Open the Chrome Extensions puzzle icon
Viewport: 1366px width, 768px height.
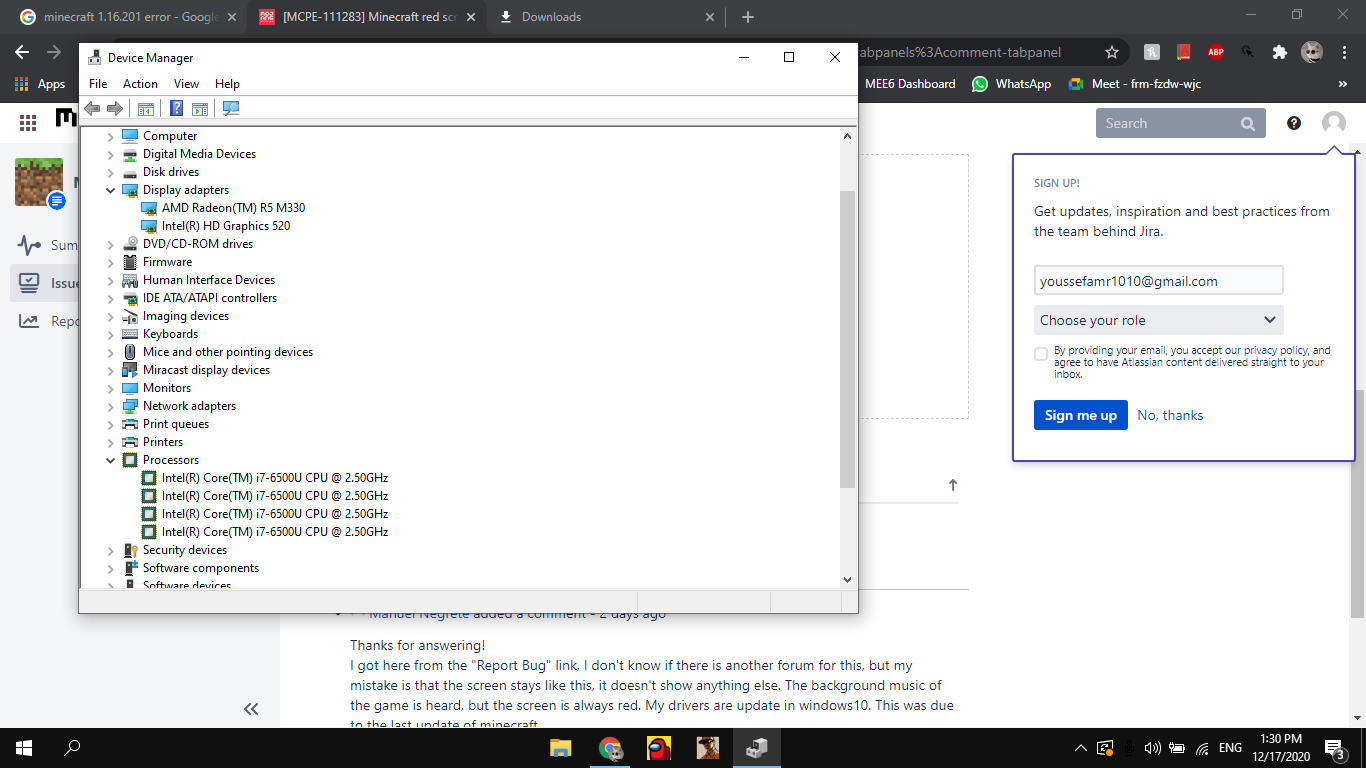tap(1279, 52)
